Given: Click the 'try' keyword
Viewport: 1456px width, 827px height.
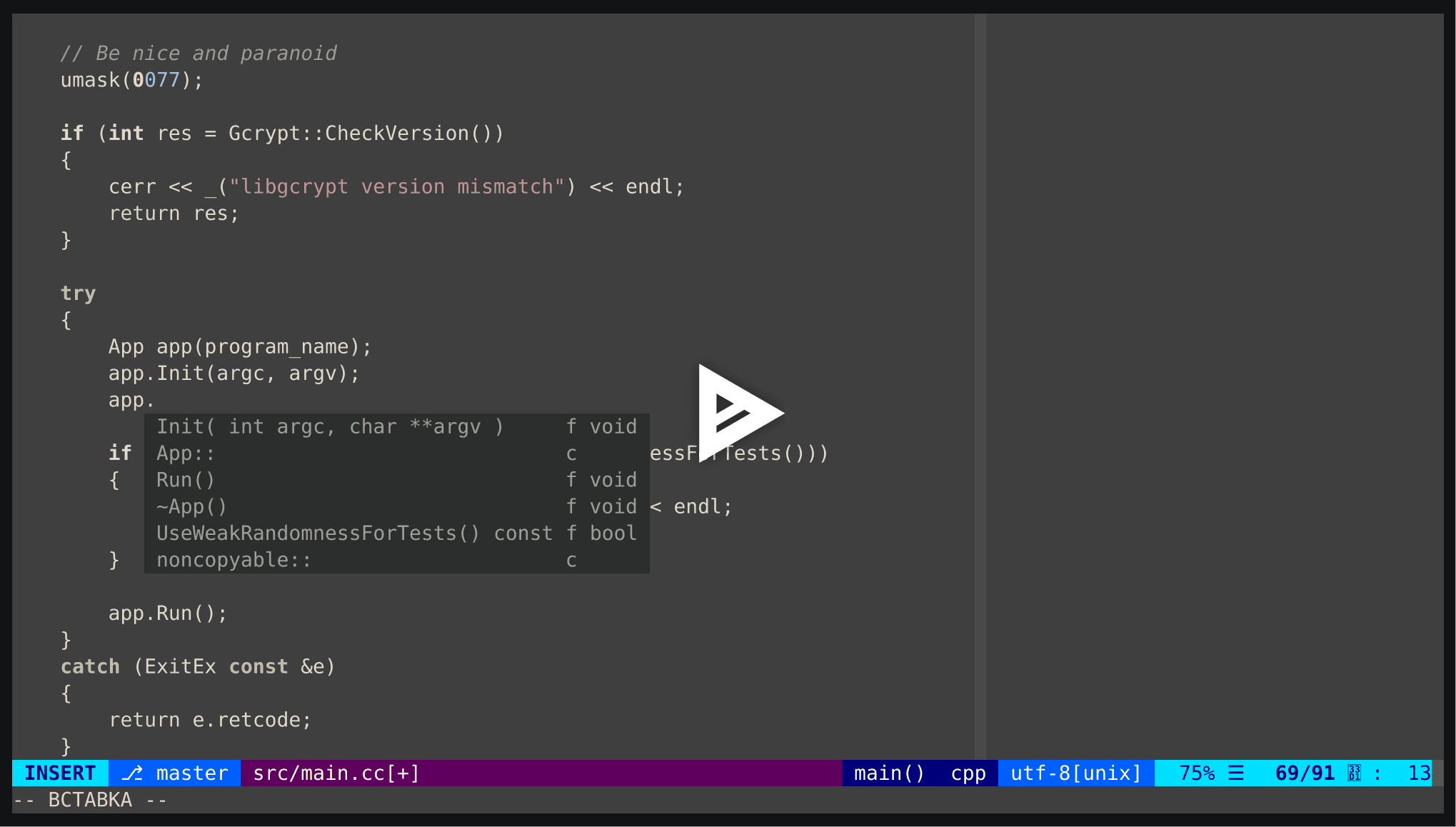Looking at the screenshot, I should click(x=78, y=294).
